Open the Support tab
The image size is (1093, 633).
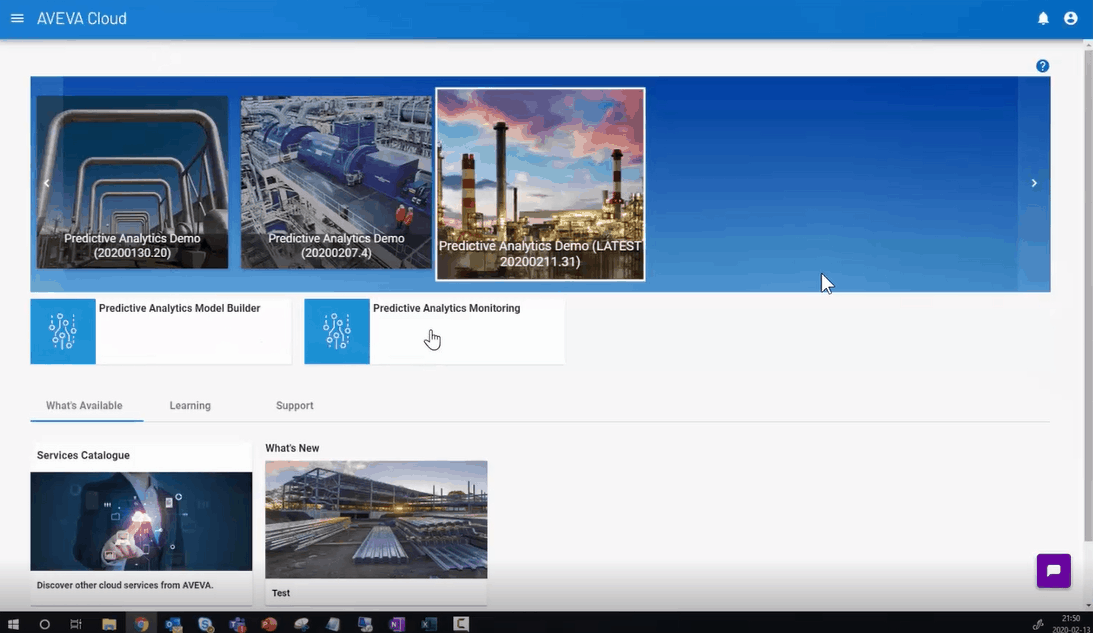click(294, 406)
